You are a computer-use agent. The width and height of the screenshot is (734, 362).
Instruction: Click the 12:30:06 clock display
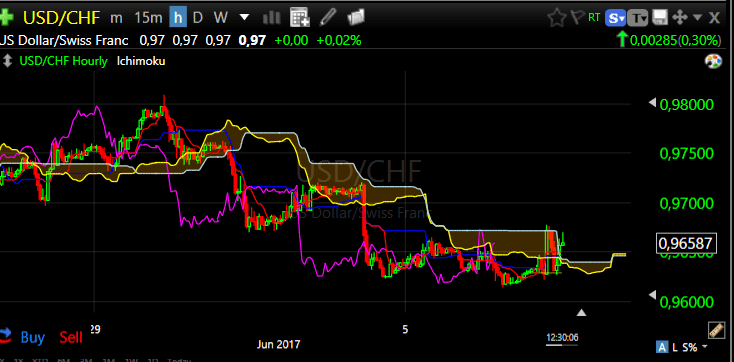562,338
